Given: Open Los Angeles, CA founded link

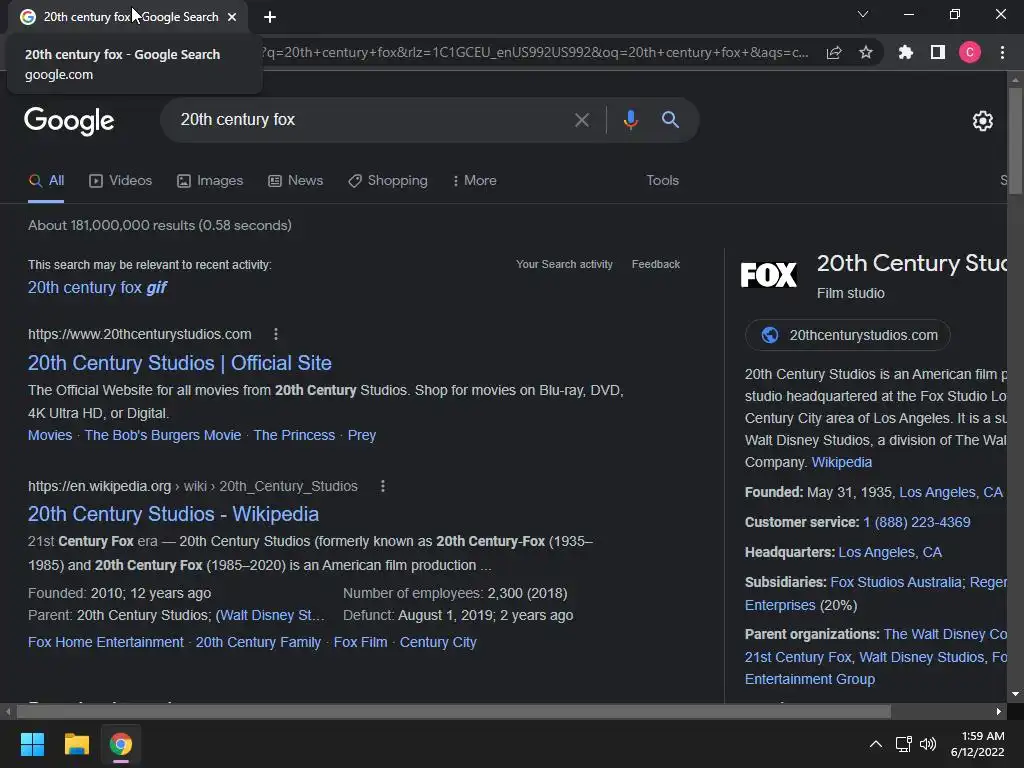Looking at the screenshot, I should 951,492.
